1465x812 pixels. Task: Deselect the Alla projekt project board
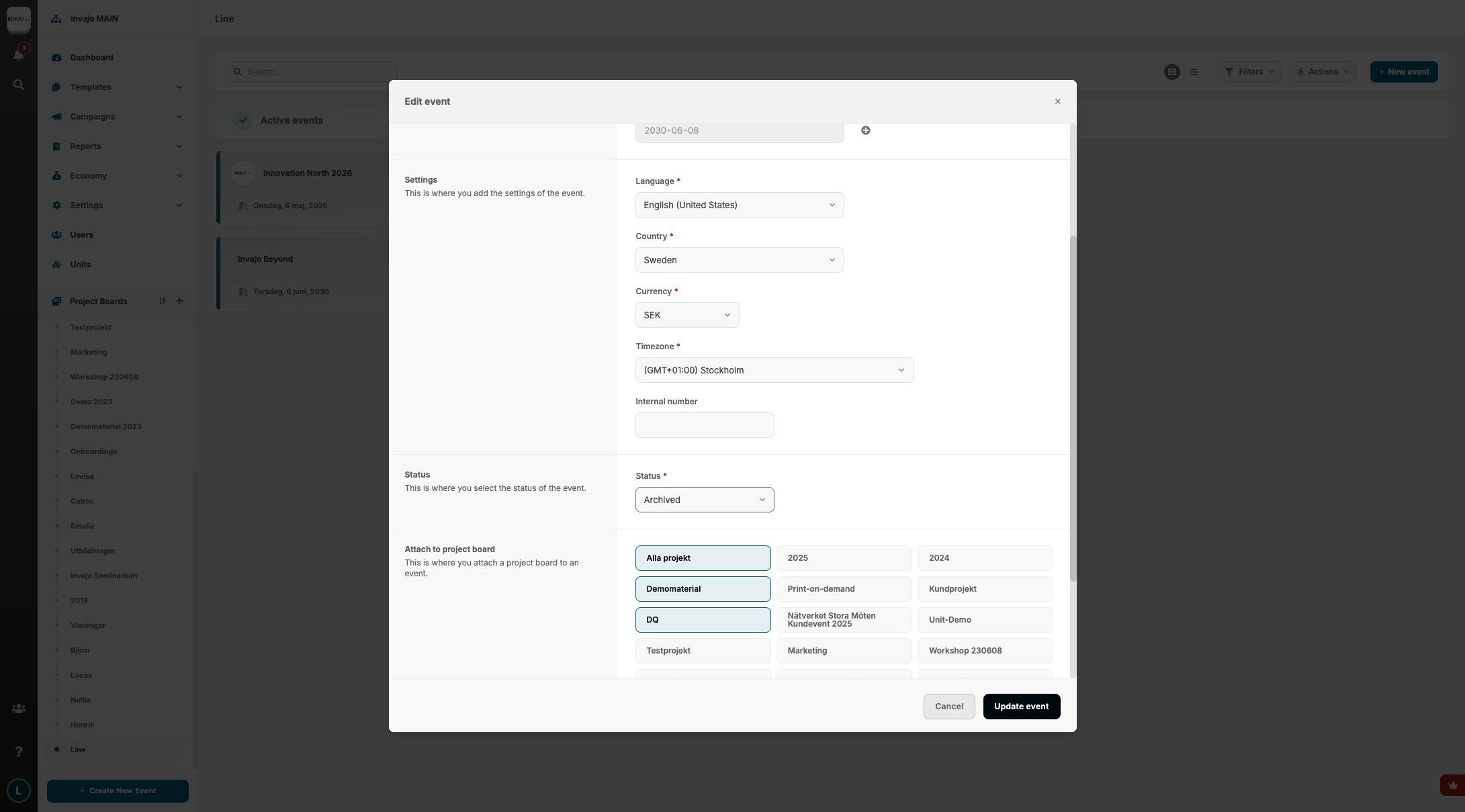pos(703,558)
